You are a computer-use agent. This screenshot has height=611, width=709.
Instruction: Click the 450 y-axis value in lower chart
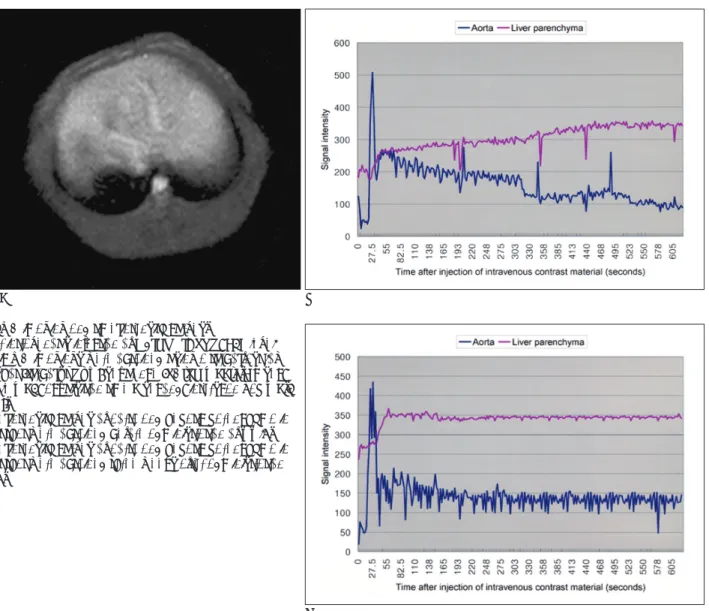click(342, 377)
